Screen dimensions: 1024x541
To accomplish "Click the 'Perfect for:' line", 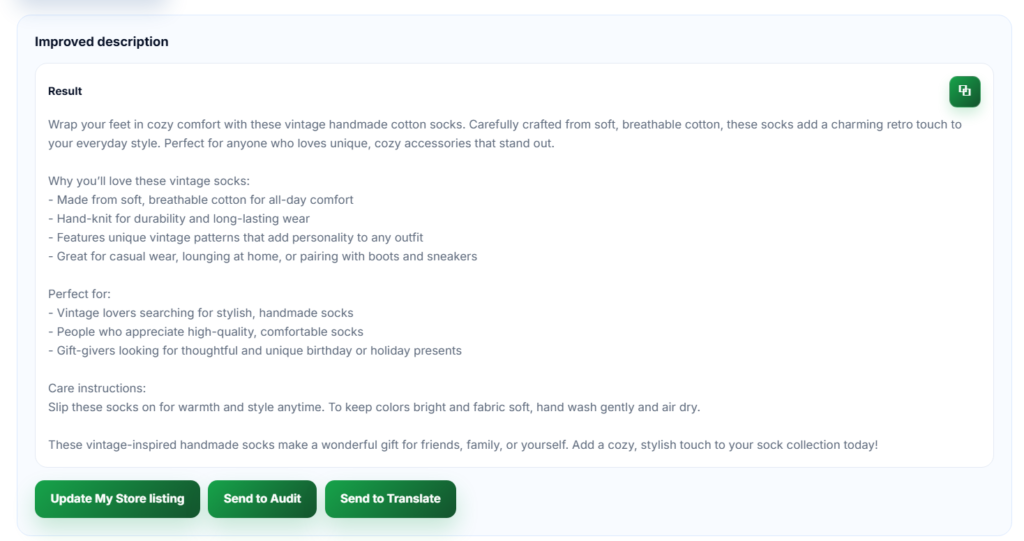I will [79, 294].
